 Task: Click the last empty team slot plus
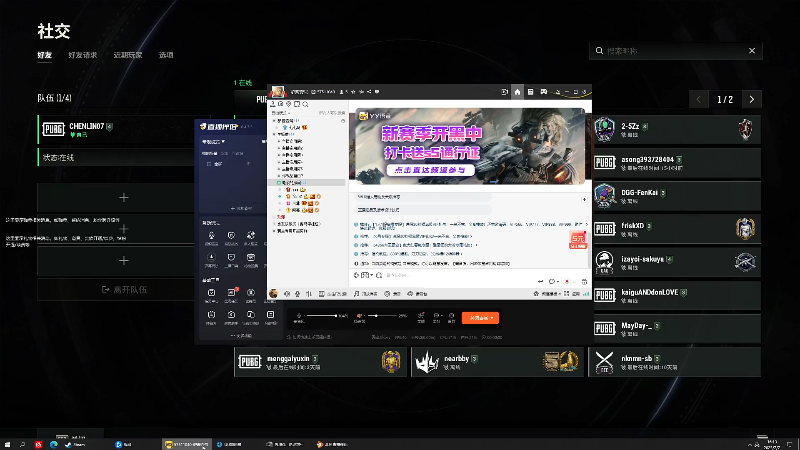(x=123, y=261)
